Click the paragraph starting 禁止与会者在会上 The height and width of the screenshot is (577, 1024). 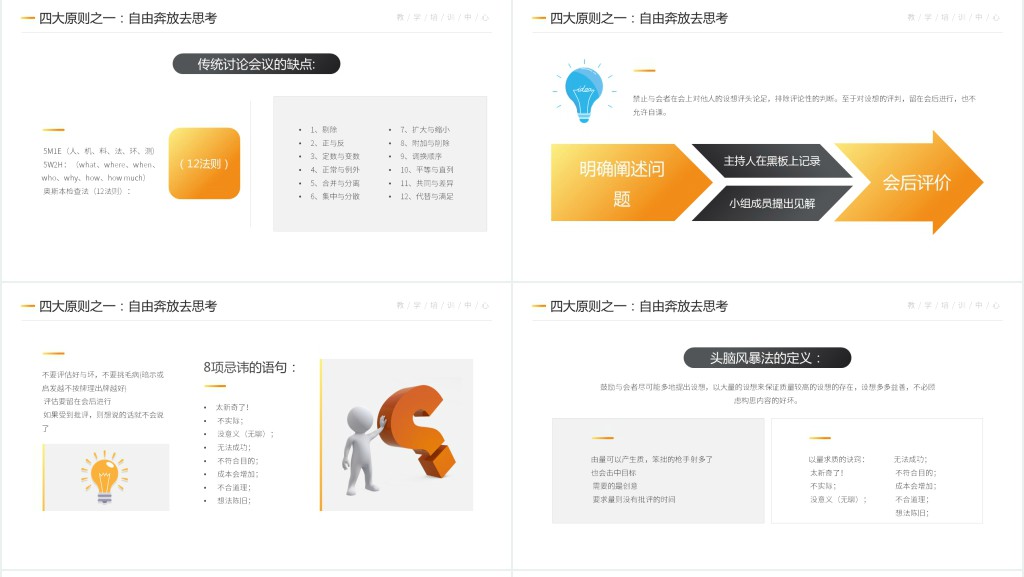point(804,105)
